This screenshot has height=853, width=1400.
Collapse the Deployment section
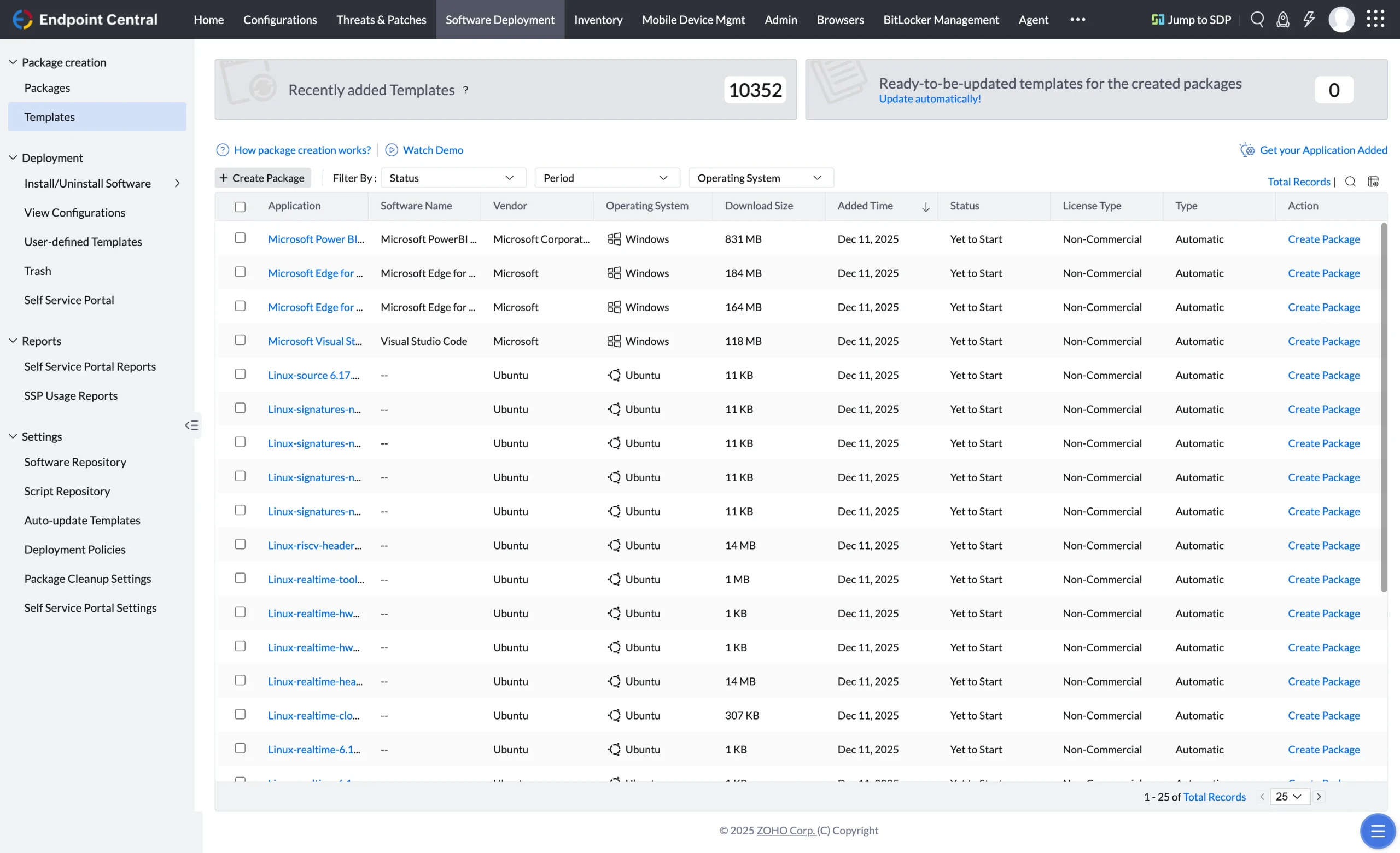pos(13,157)
